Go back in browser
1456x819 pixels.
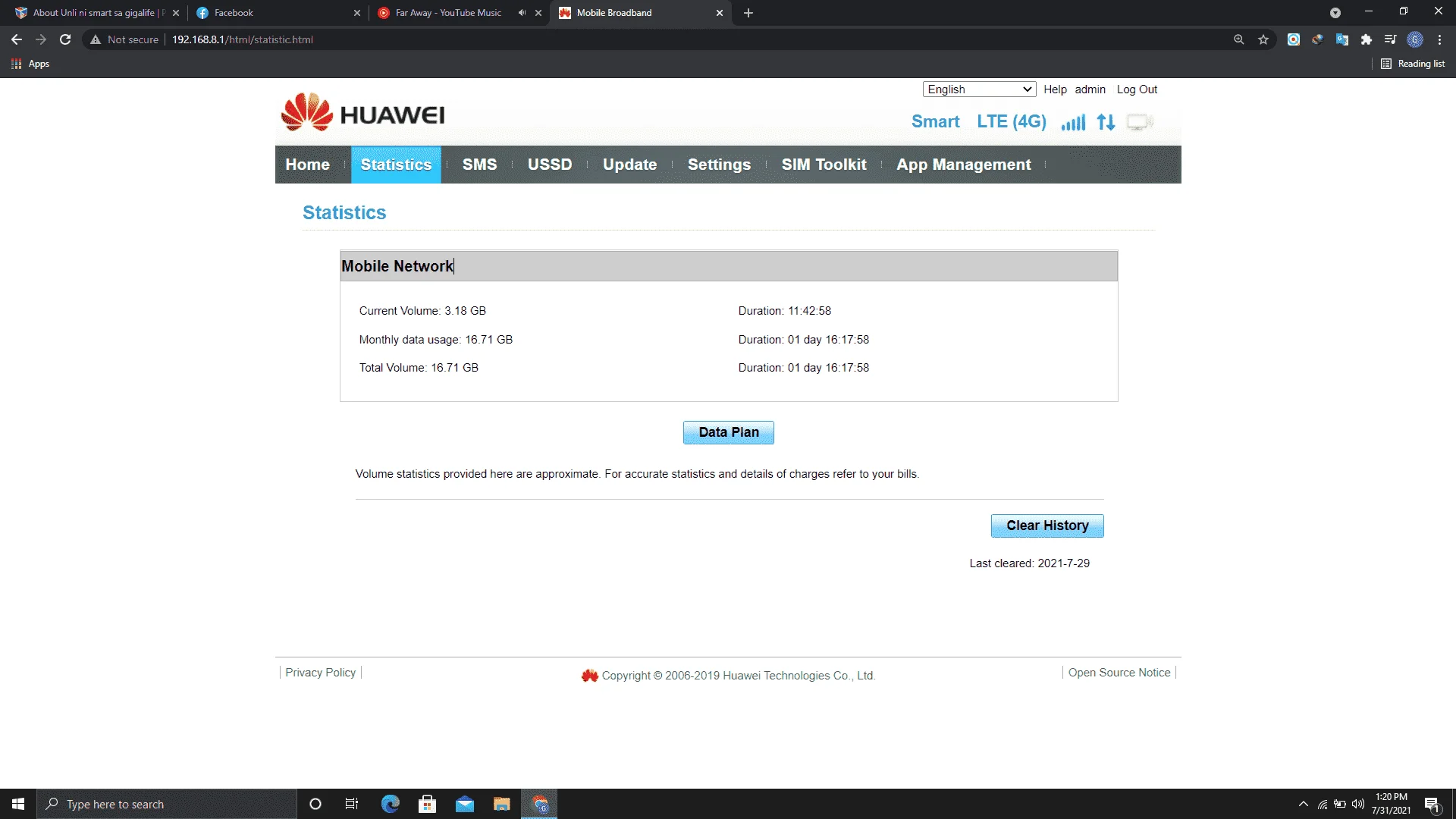click(17, 39)
